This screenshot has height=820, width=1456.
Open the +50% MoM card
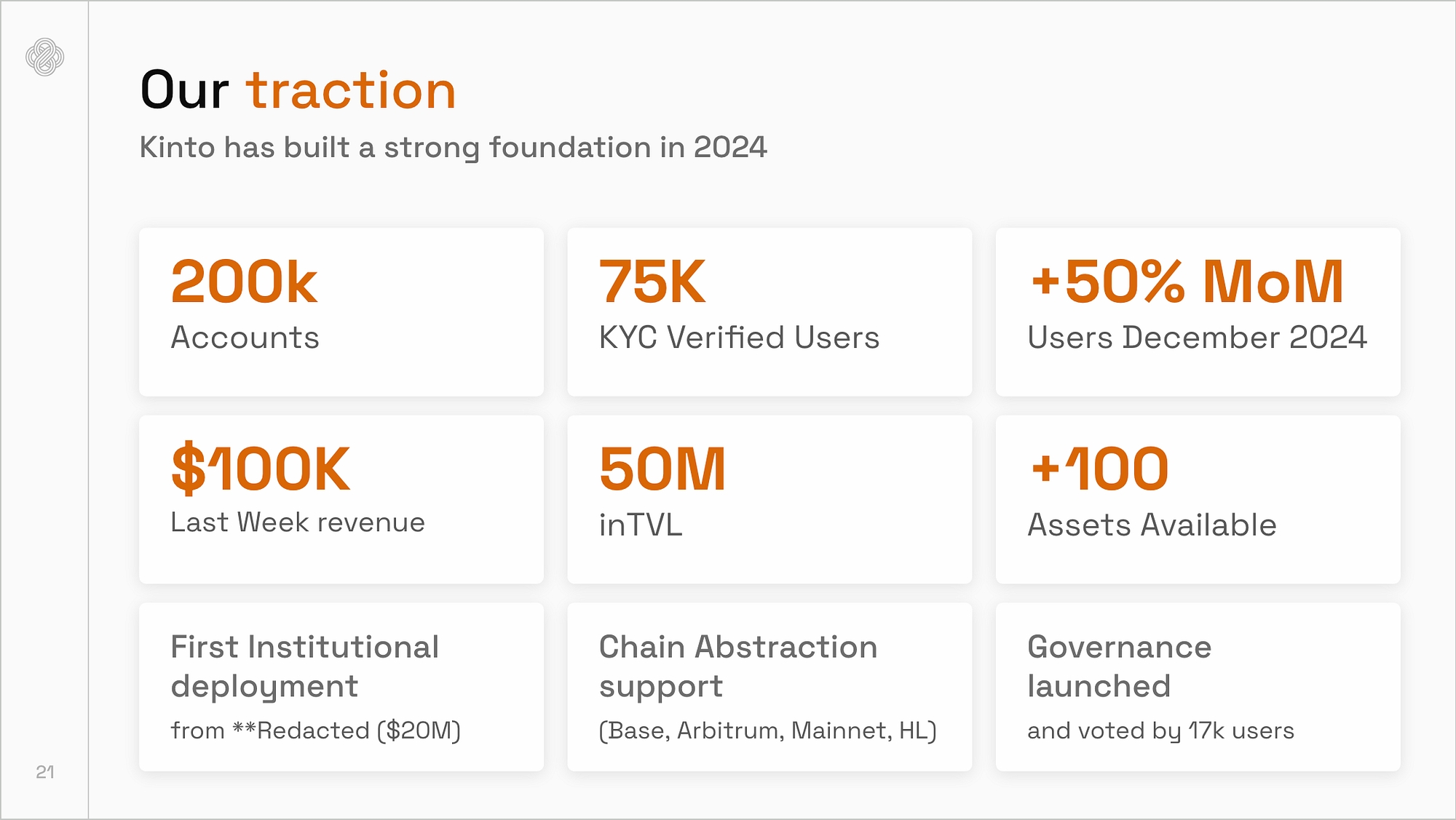[x=1198, y=311]
